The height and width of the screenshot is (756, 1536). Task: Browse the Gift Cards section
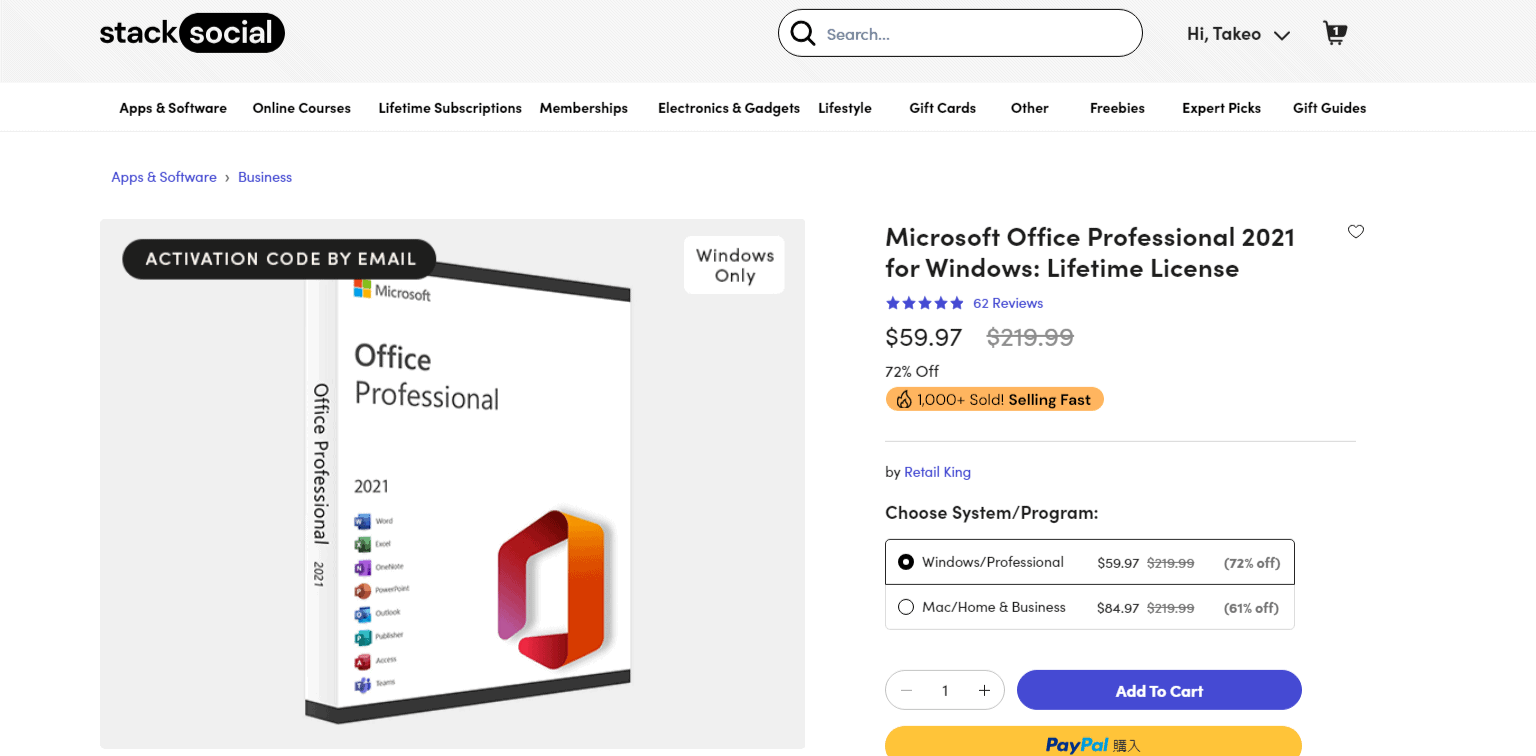(x=941, y=107)
